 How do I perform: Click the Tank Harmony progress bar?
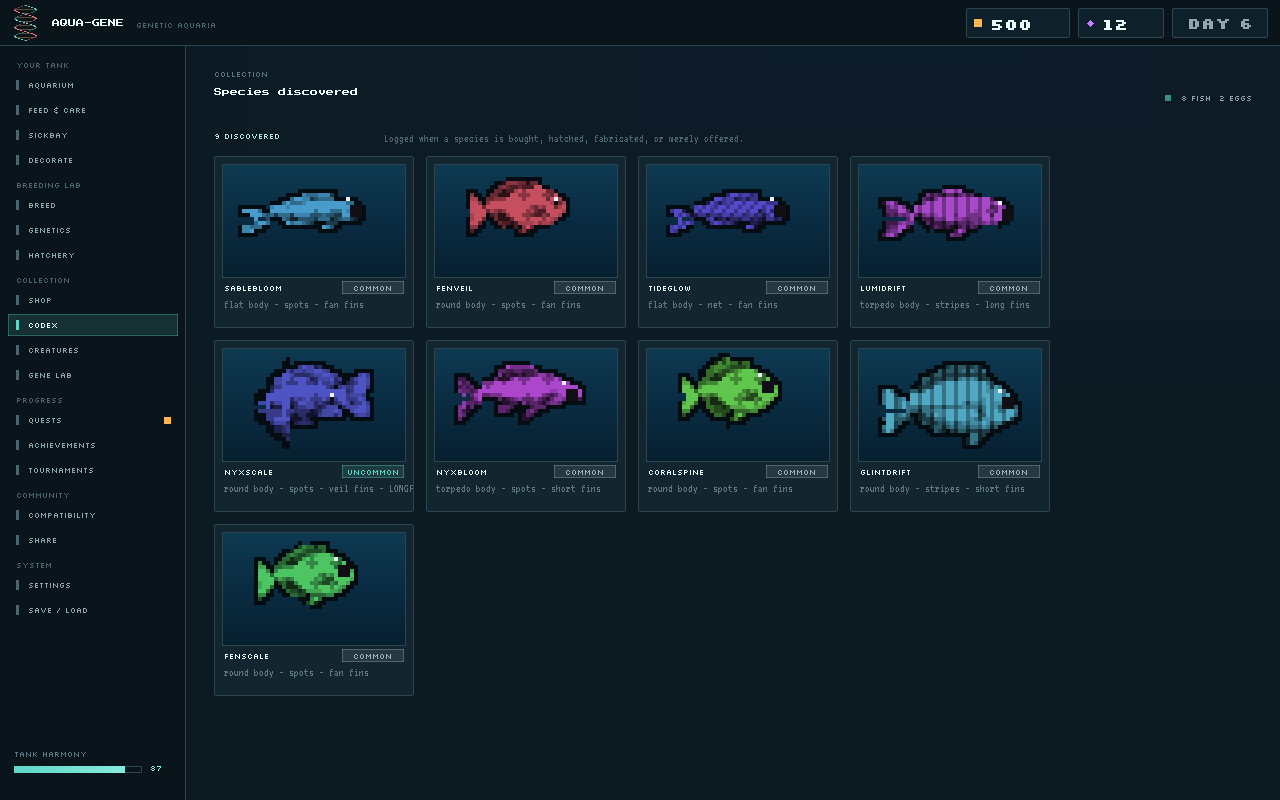click(78, 769)
